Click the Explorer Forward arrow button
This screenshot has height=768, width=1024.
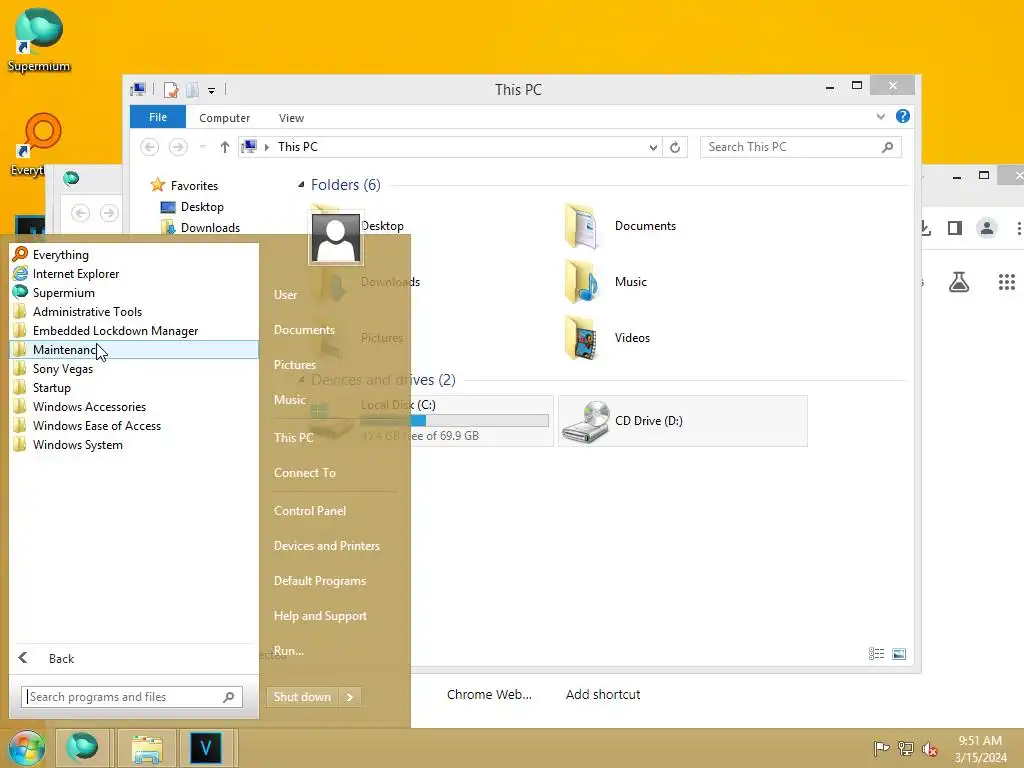178,147
